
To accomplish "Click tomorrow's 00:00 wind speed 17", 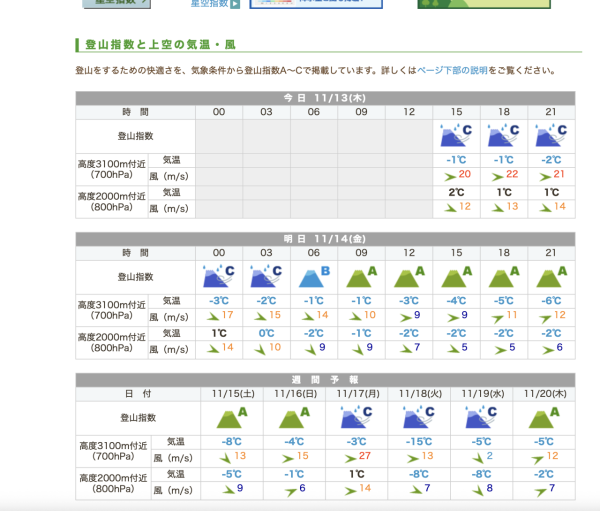I will [x=227, y=315].
